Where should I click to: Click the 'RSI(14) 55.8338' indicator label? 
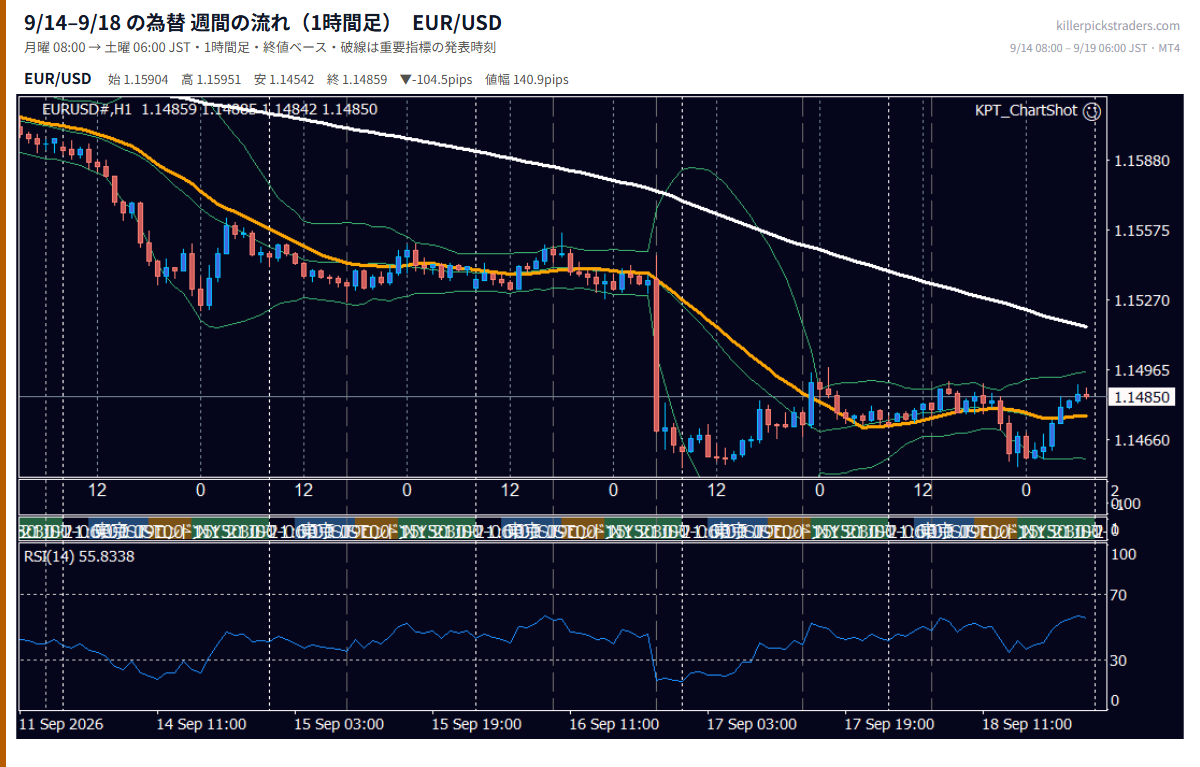pyautogui.click(x=79, y=556)
